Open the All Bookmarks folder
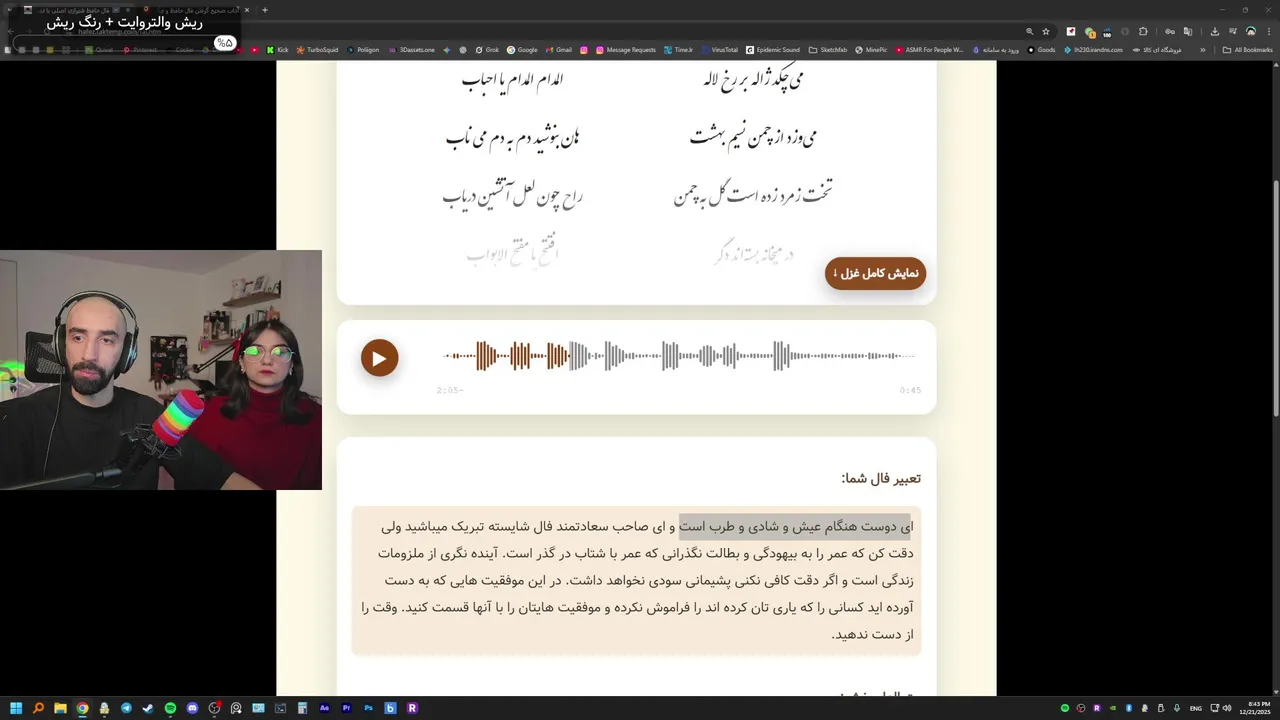Viewport: 1280px width, 720px height. pyautogui.click(x=1247, y=50)
